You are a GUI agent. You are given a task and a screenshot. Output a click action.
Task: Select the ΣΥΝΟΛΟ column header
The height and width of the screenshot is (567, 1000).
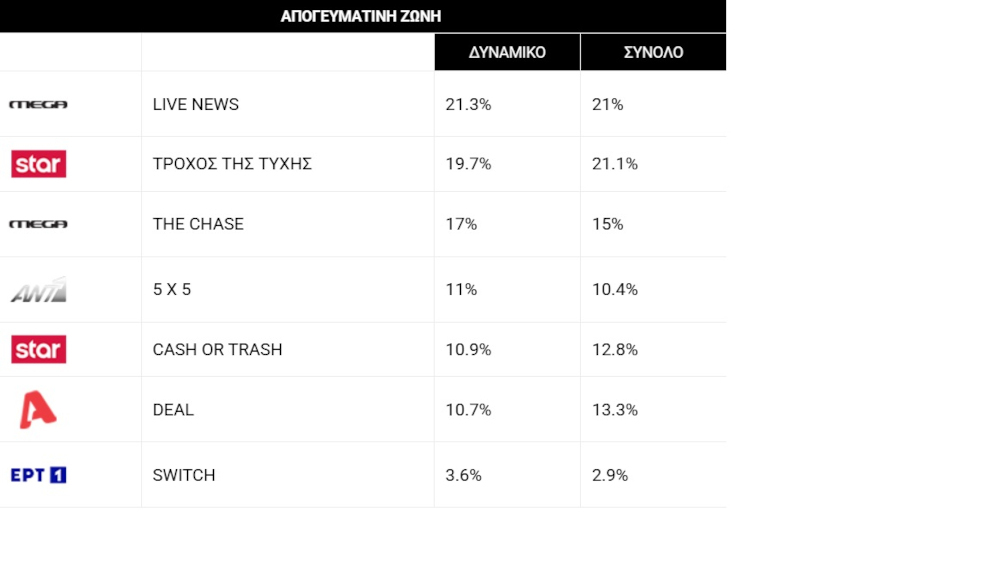(653, 52)
